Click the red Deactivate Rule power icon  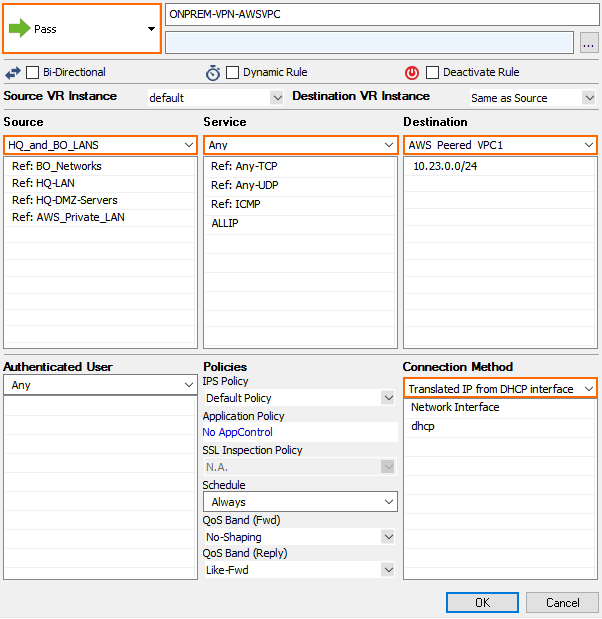click(412, 73)
